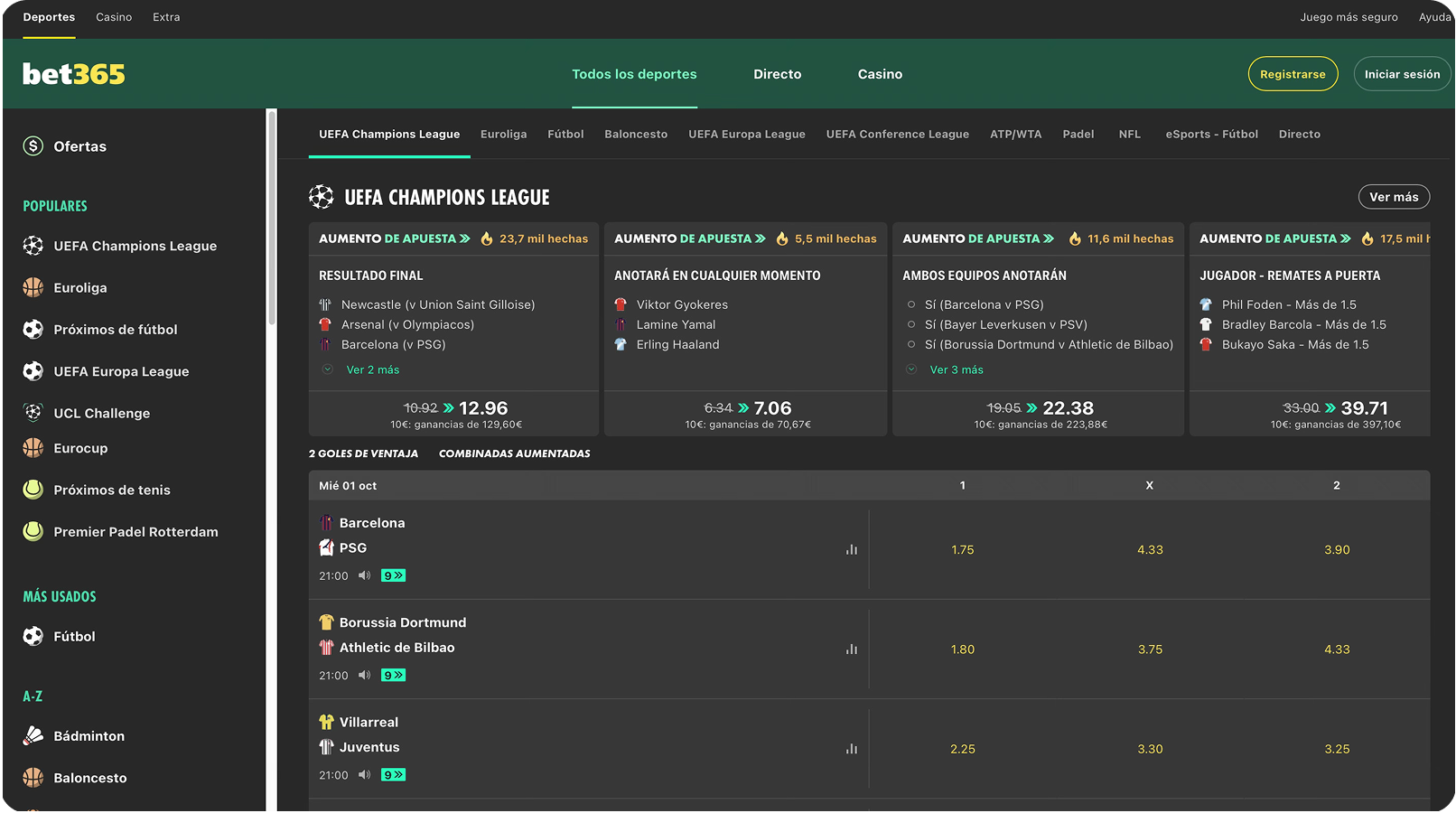Select the UEFA Europa League sports tab
This screenshot has width=1456, height=813.
click(747, 134)
